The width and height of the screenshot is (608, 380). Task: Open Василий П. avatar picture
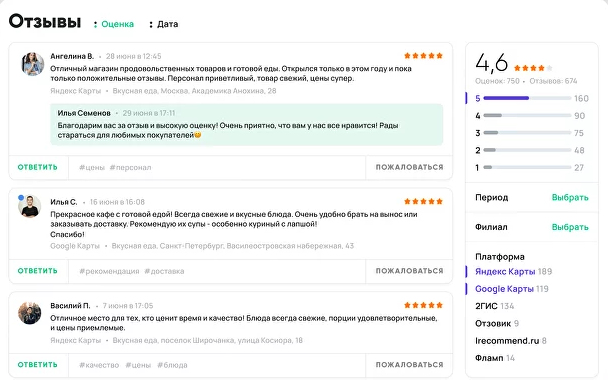[29, 313]
